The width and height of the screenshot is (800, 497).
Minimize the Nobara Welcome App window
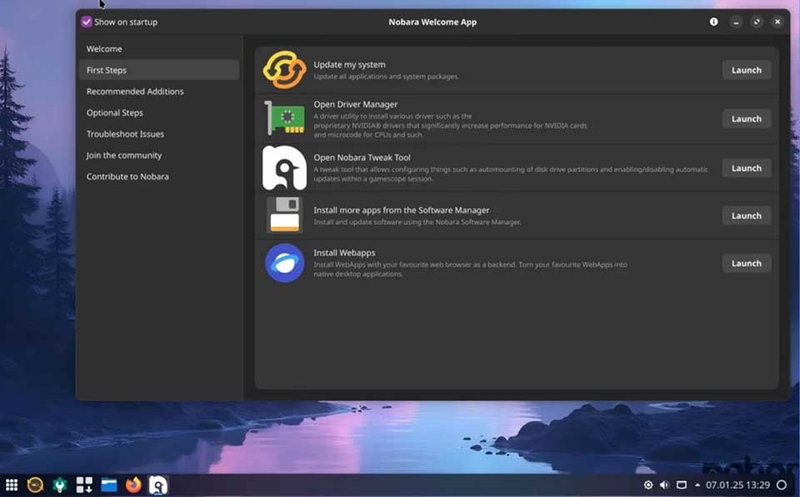click(x=736, y=22)
